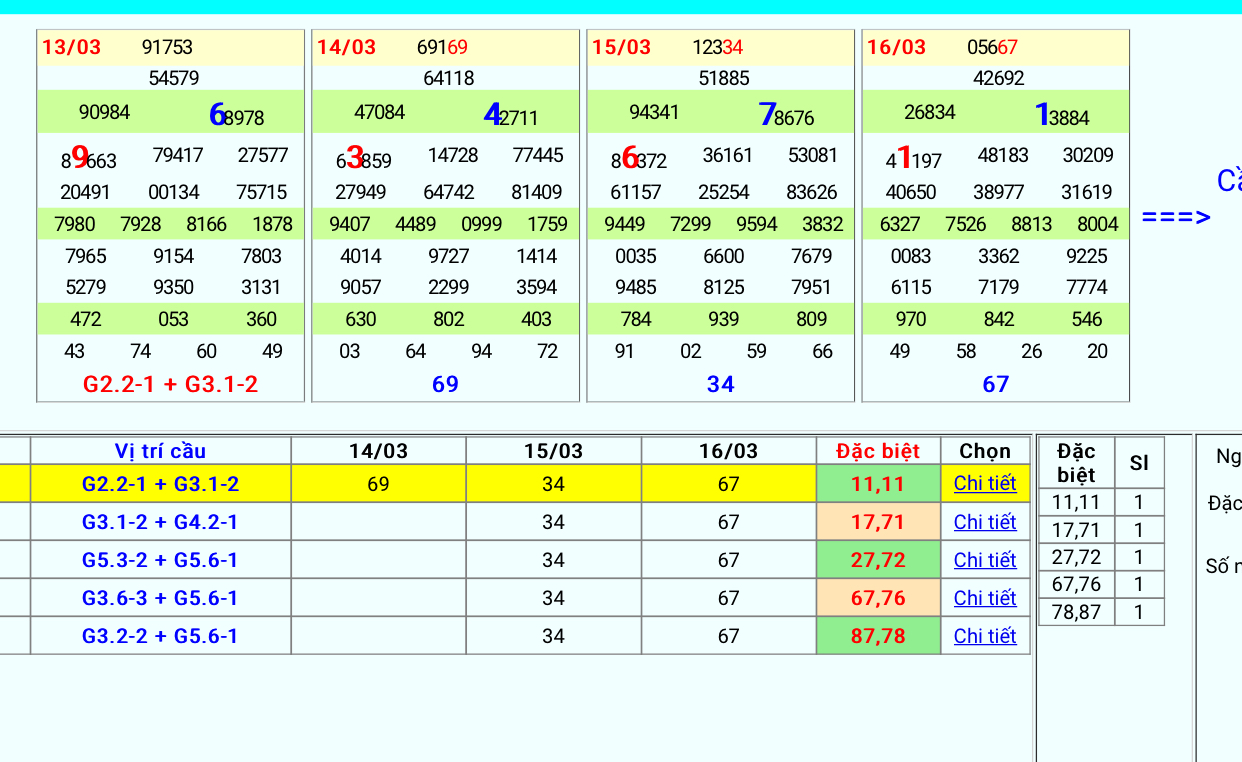Select the orange 17,71 Đặc biệt cell
Image resolution: width=1242 pixels, height=762 pixels.
click(x=877, y=522)
